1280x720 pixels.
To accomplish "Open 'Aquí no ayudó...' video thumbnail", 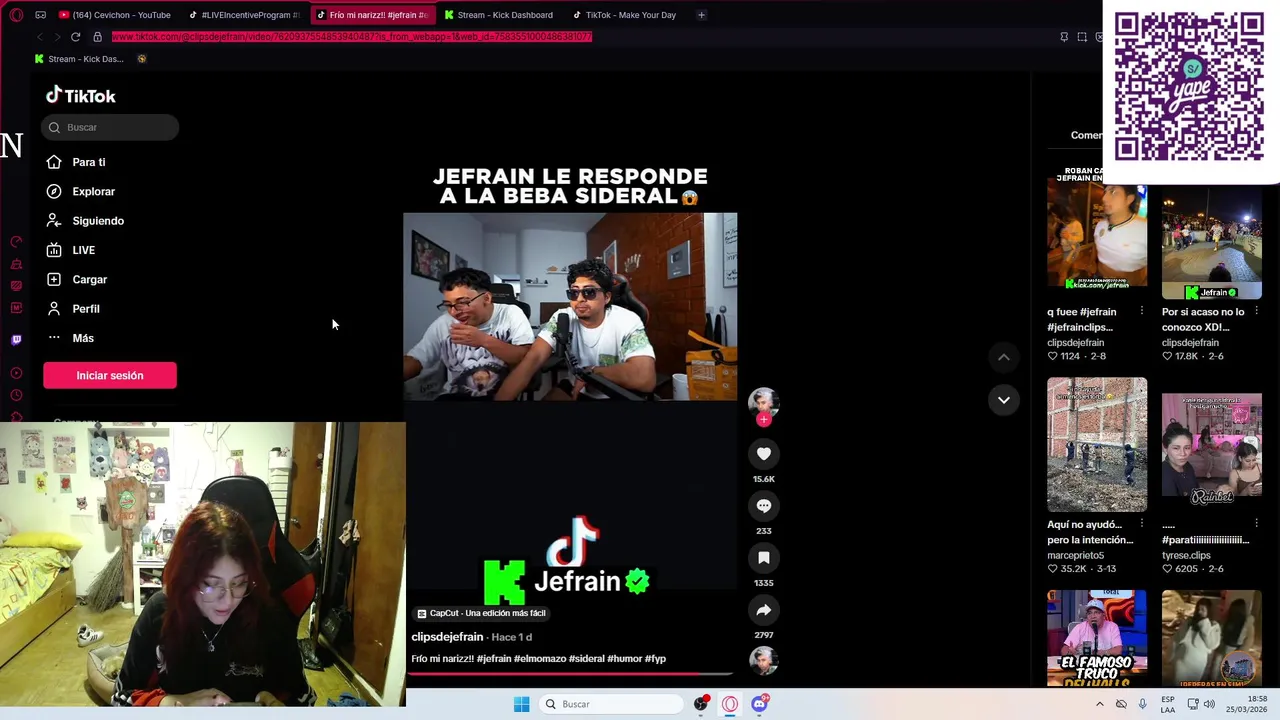I will (1097, 445).
